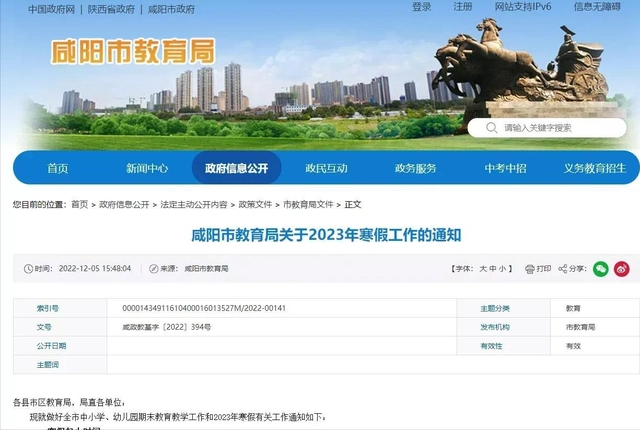Image resolution: width=640 pixels, height=430 pixels.
Task: Click the printer icon to print
Action: (x=528, y=269)
